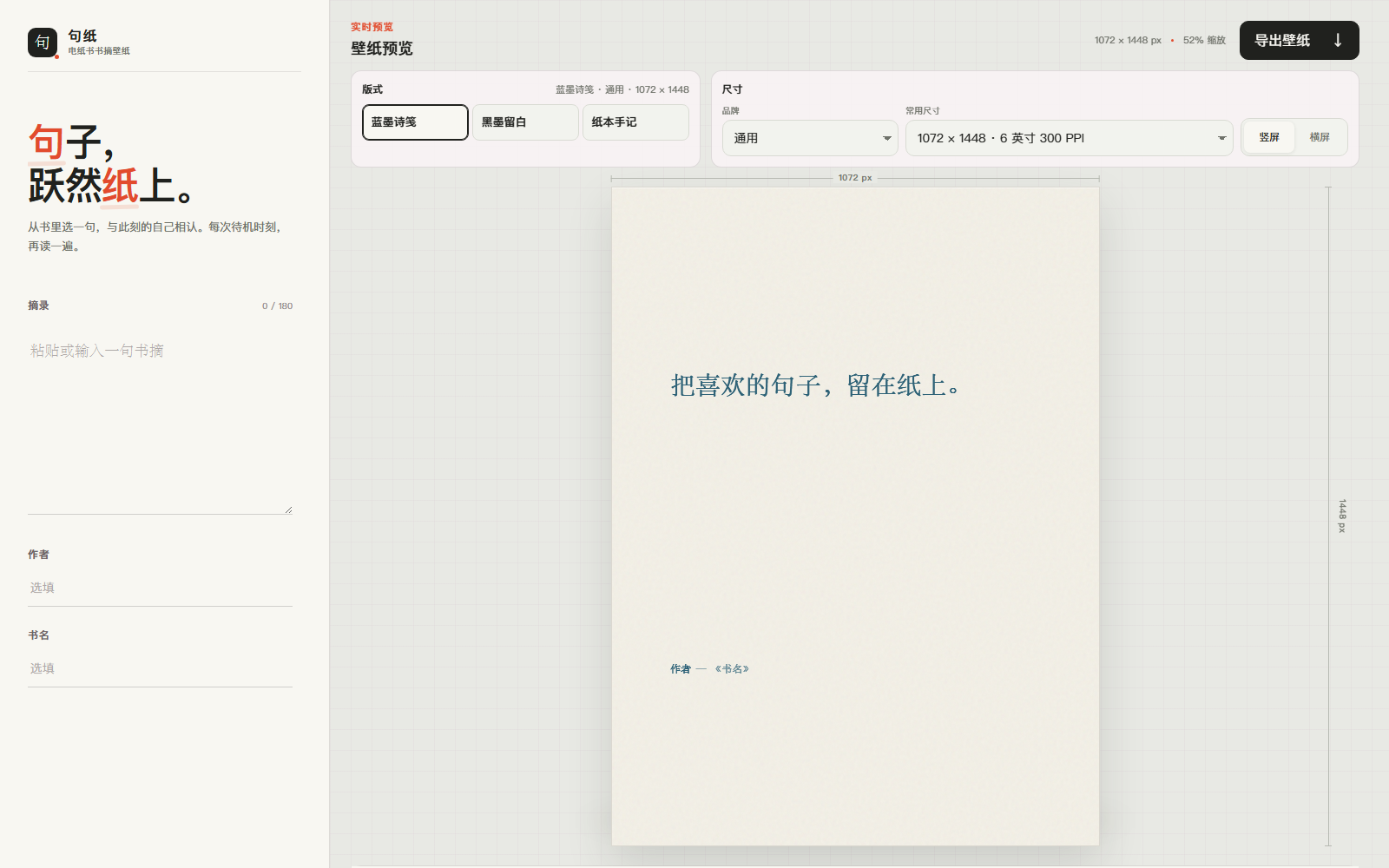Click the 0 / 180 character counter
Image resolution: width=1389 pixels, height=868 pixels.
[x=278, y=306]
